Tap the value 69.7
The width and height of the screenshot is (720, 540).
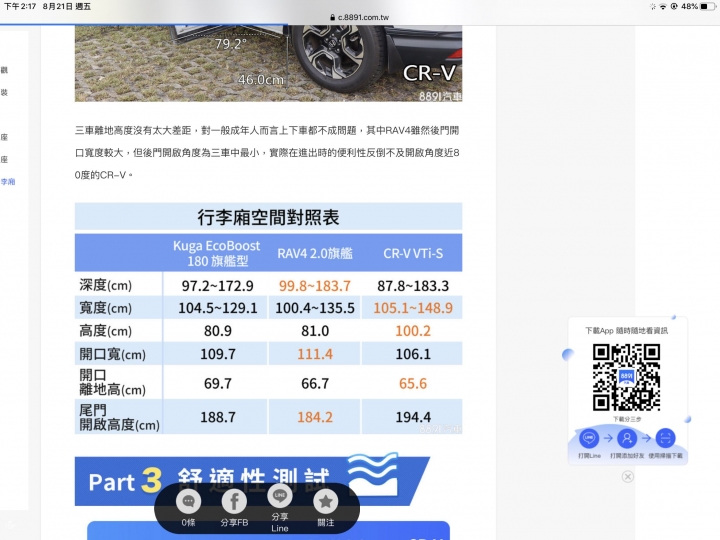pos(218,383)
